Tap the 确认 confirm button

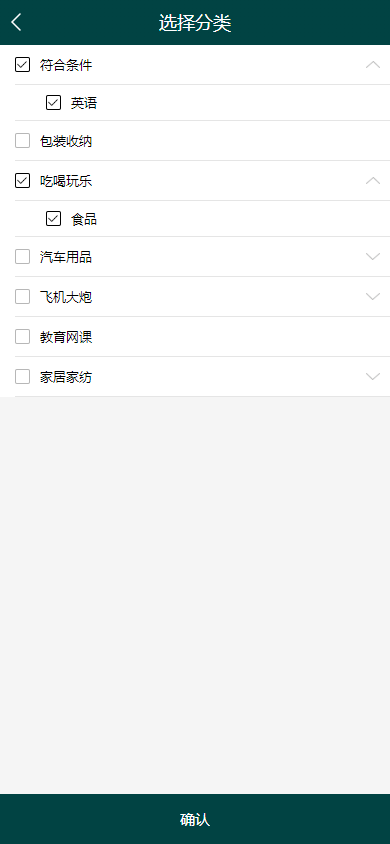click(195, 819)
